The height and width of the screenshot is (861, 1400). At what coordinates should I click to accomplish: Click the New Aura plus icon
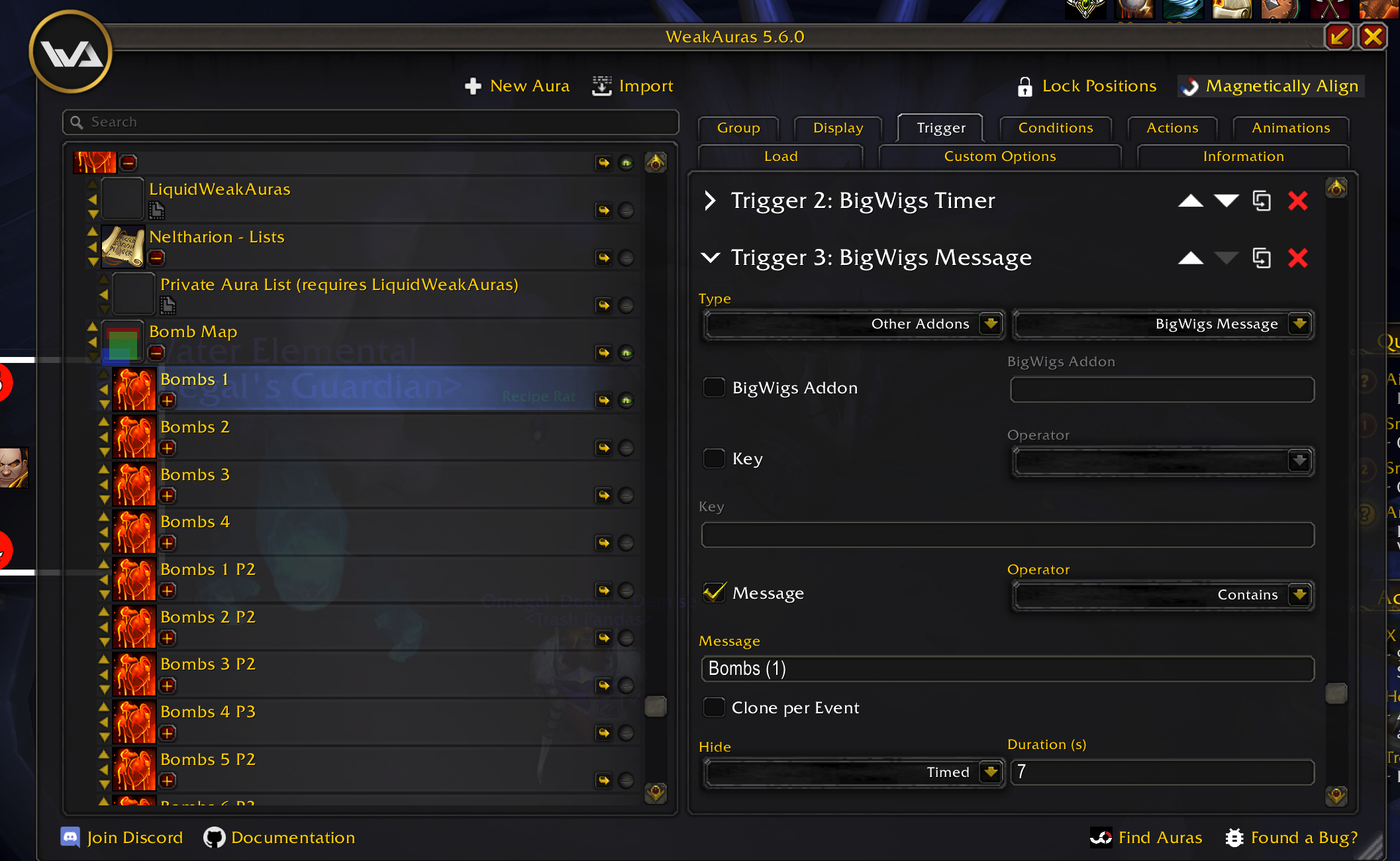(473, 86)
